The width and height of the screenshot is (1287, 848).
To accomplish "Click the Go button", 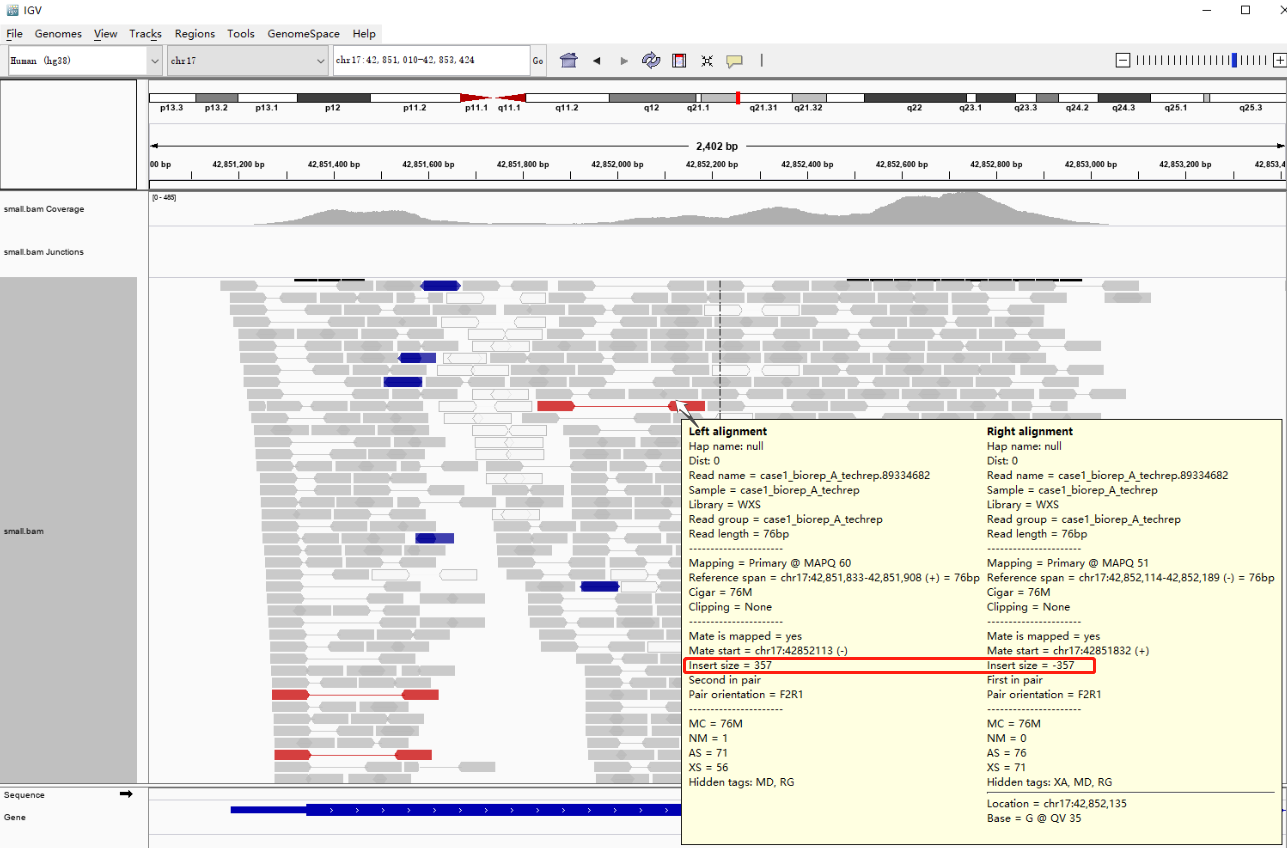I will tap(538, 61).
